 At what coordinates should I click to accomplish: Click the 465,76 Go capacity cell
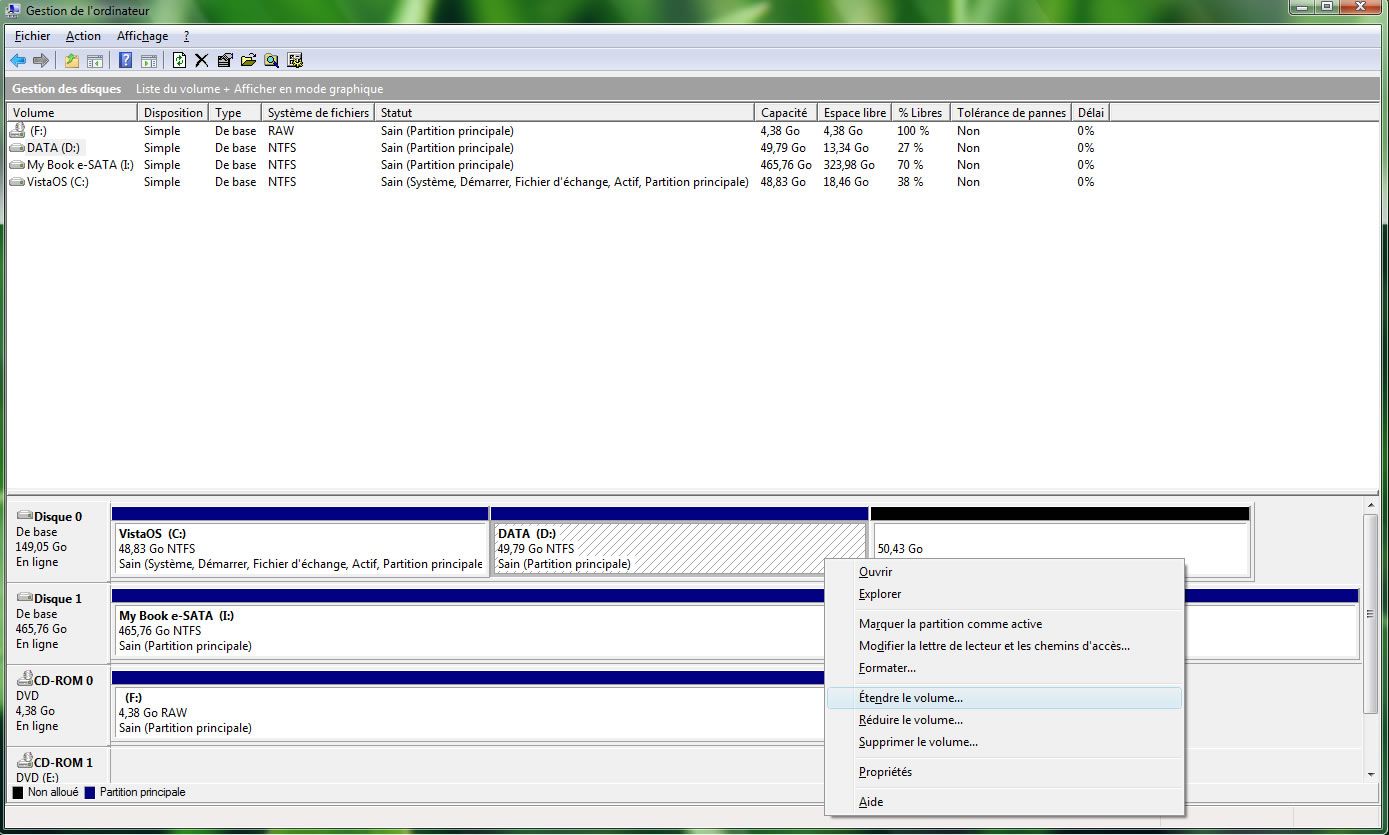(x=786, y=165)
